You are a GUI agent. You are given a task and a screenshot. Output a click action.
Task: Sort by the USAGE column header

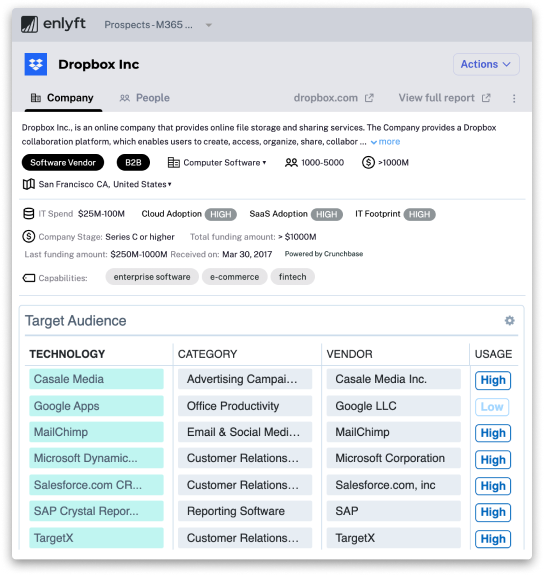tap(493, 354)
